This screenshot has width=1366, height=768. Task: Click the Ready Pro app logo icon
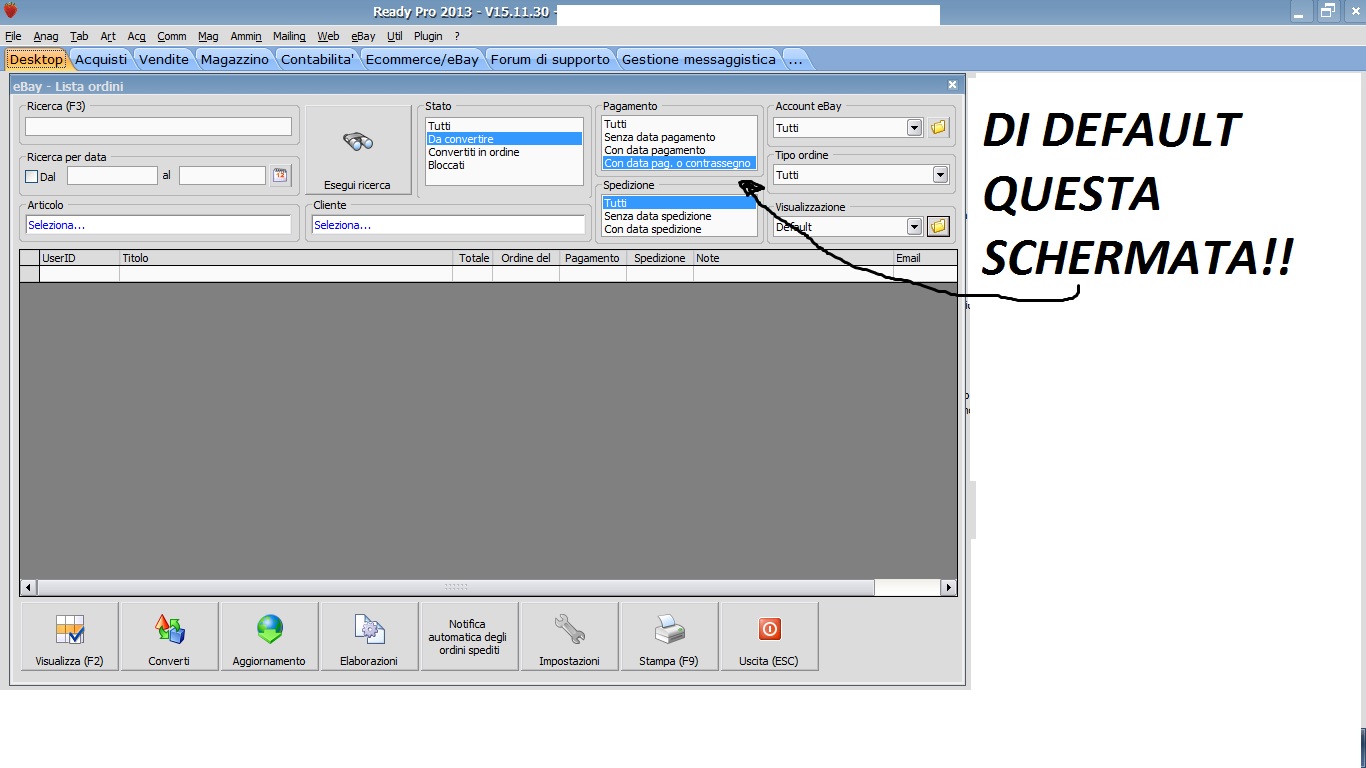11,11
